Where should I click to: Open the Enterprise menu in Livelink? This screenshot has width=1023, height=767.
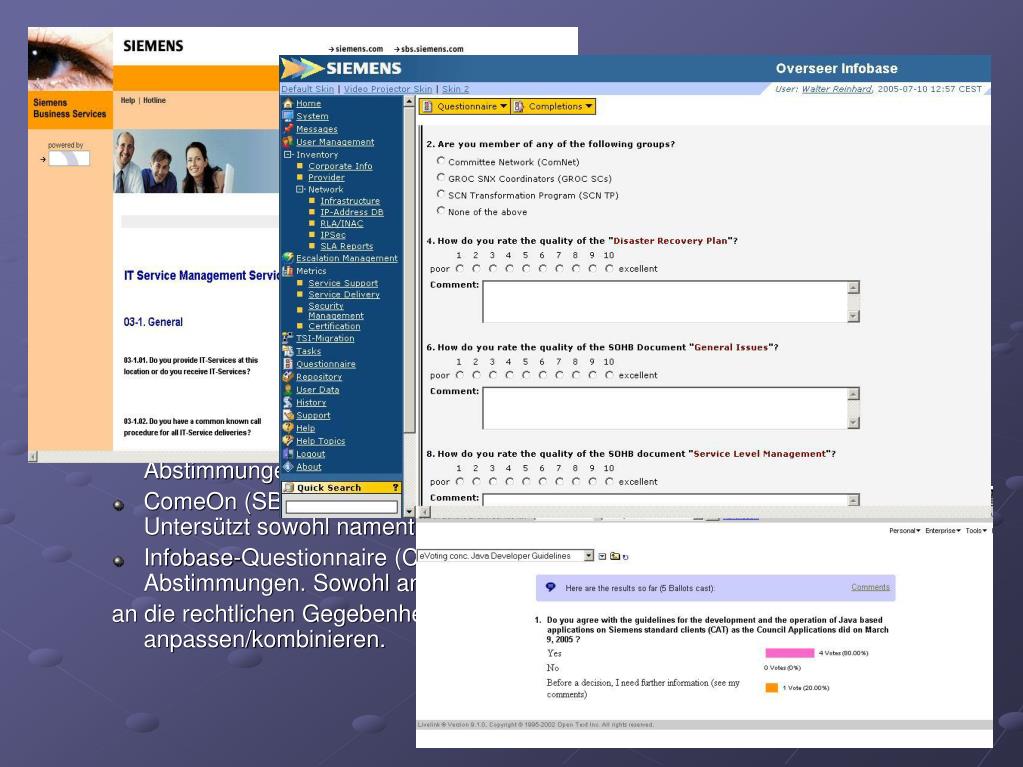pos(943,531)
